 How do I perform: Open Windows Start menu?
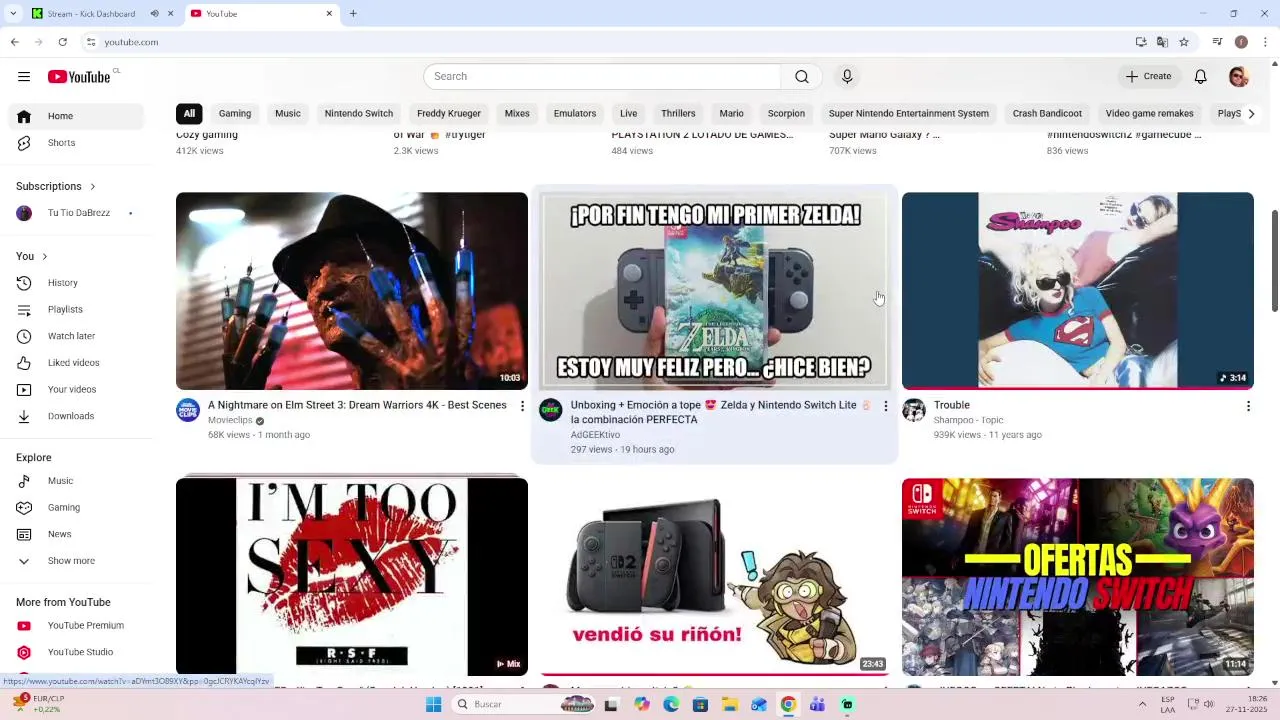(x=434, y=704)
